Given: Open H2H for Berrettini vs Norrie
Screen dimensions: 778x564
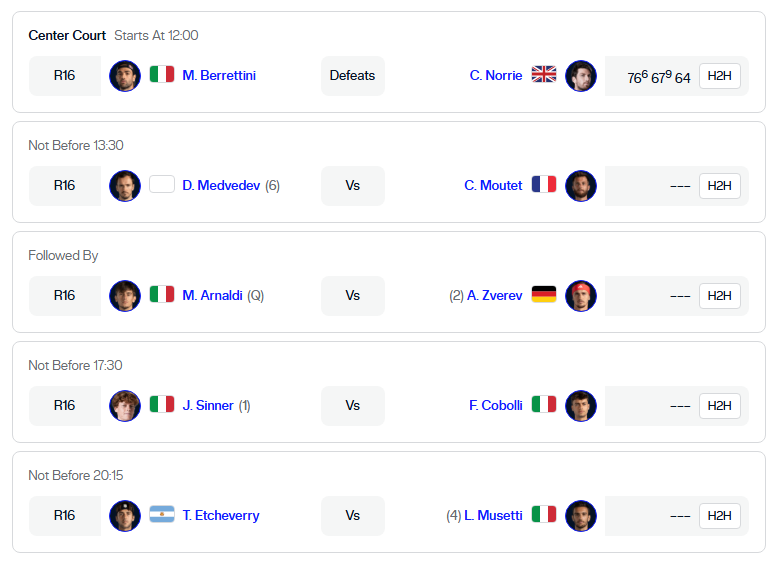Looking at the screenshot, I should 720,76.
